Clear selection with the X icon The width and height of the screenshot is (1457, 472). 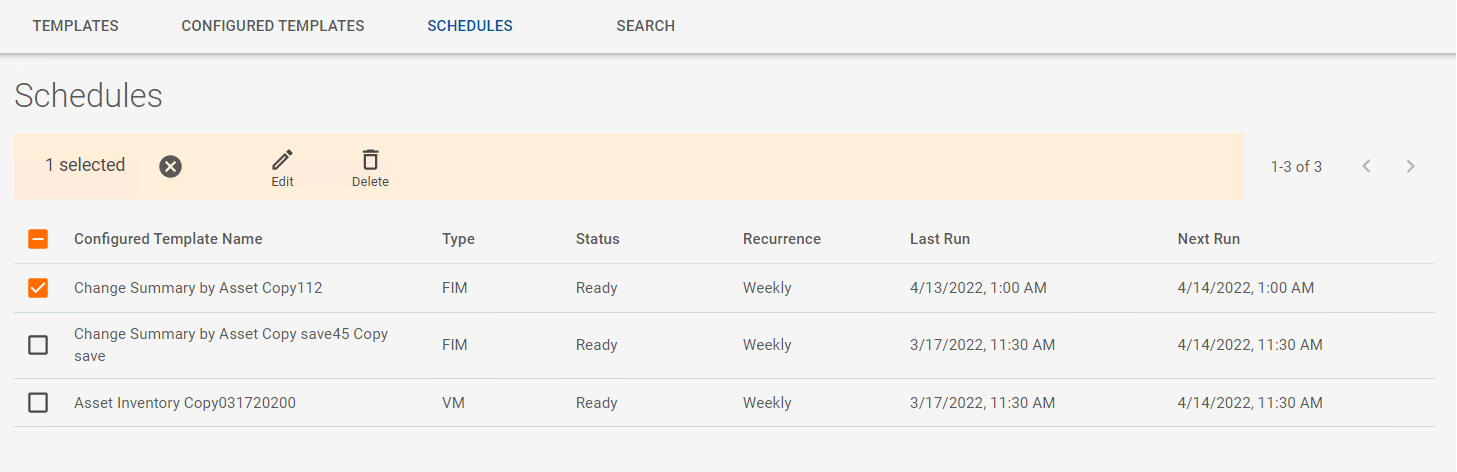tap(171, 166)
